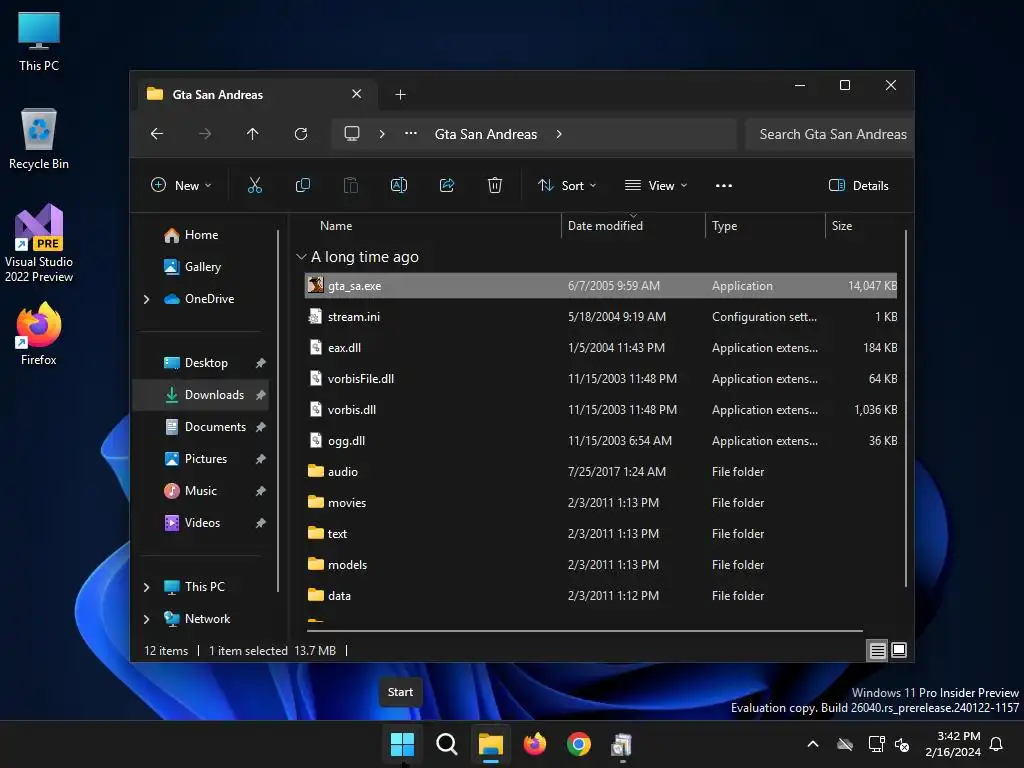Open the See more ellipsis in toolbar
This screenshot has width=1024, height=768.
point(724,185)
